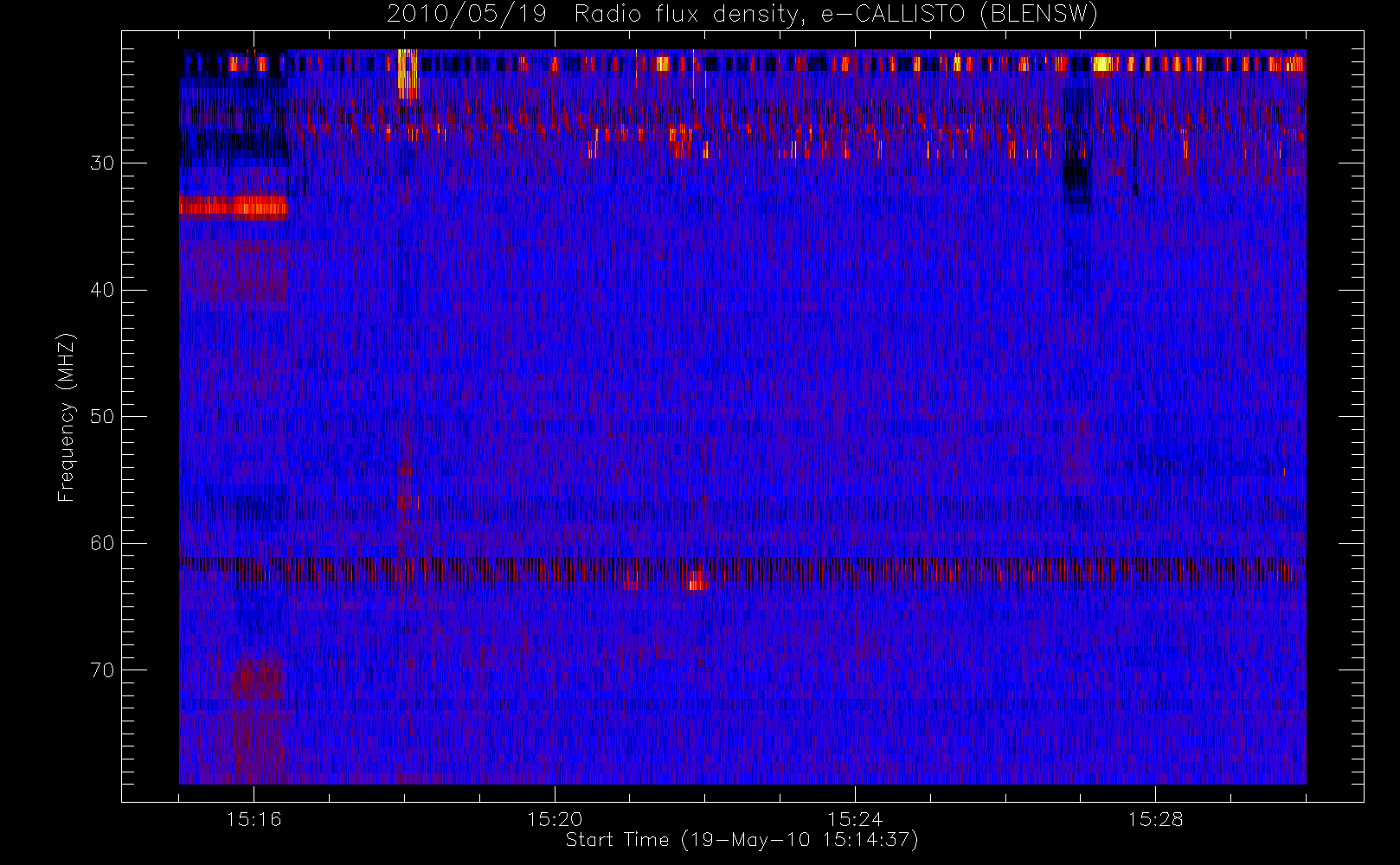This screenshot has width=1400, height=865.
Task: Click the 15:20 time tick label
Action: [555, 819]
